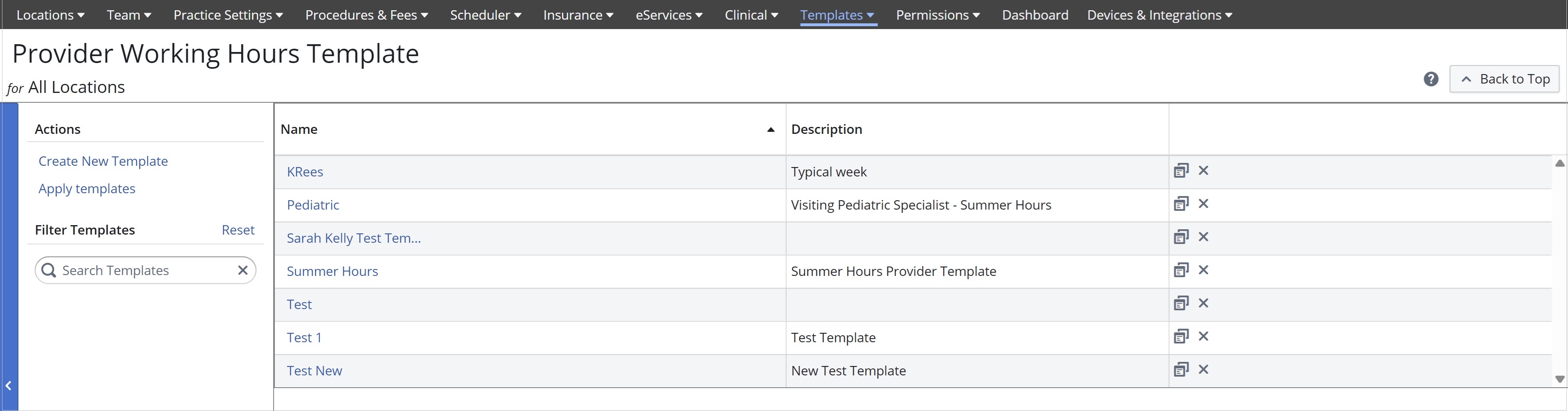The width and height of the screenshot is (1568, 411).
Task: Go to the Dashboard menu item
Action: (1035, 15)
